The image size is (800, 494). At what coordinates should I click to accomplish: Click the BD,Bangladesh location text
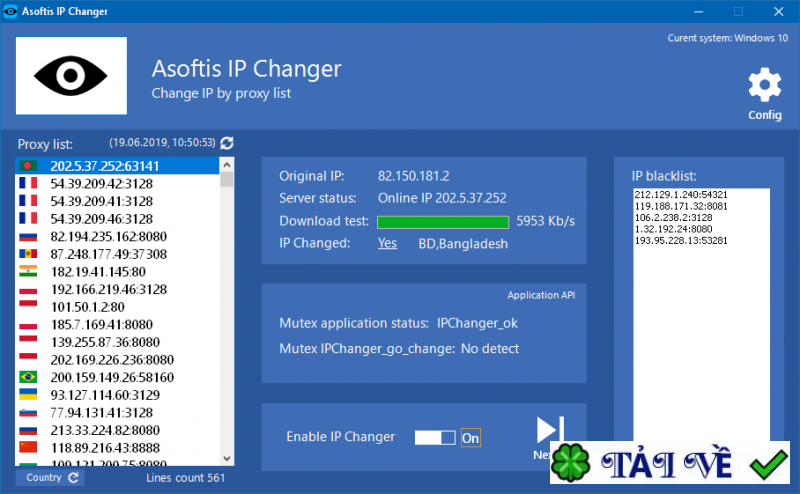click(x=463, y=244)
